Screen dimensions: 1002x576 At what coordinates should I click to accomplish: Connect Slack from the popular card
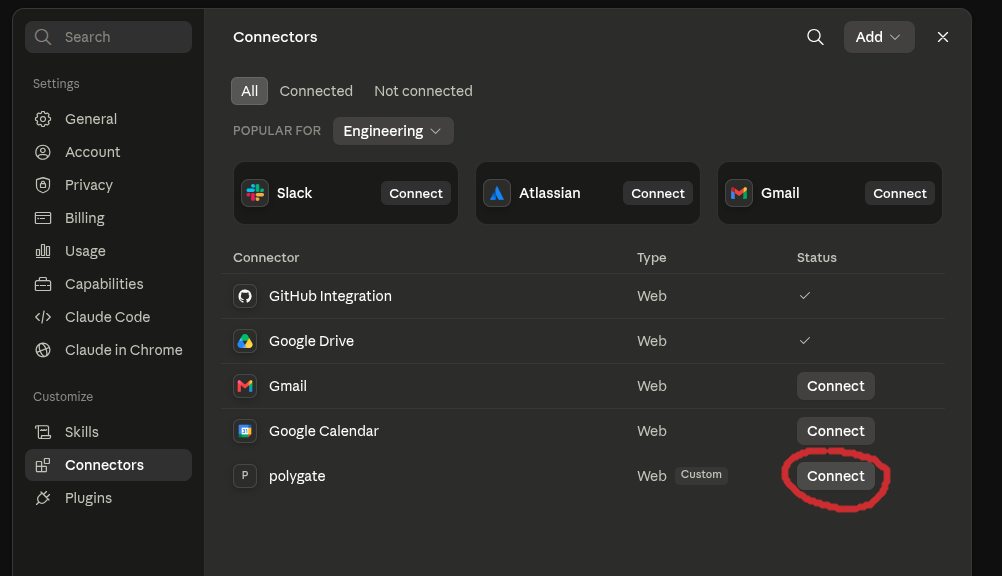tap(416, 193)
